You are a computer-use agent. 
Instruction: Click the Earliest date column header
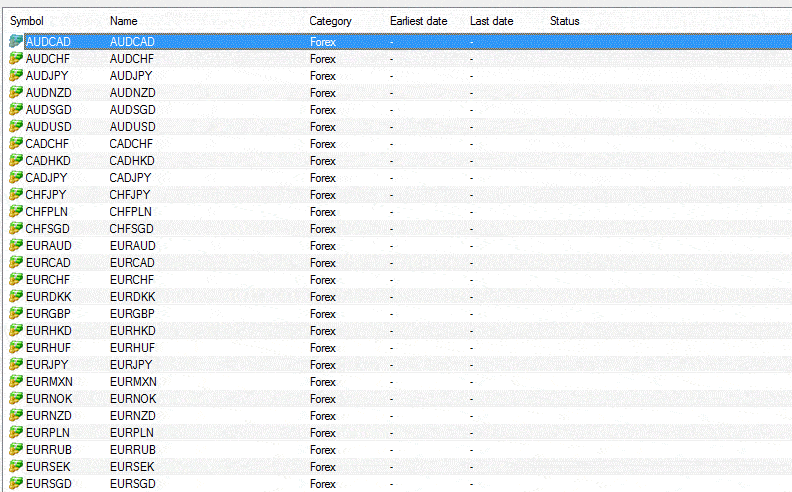click(x=419, y=21)
